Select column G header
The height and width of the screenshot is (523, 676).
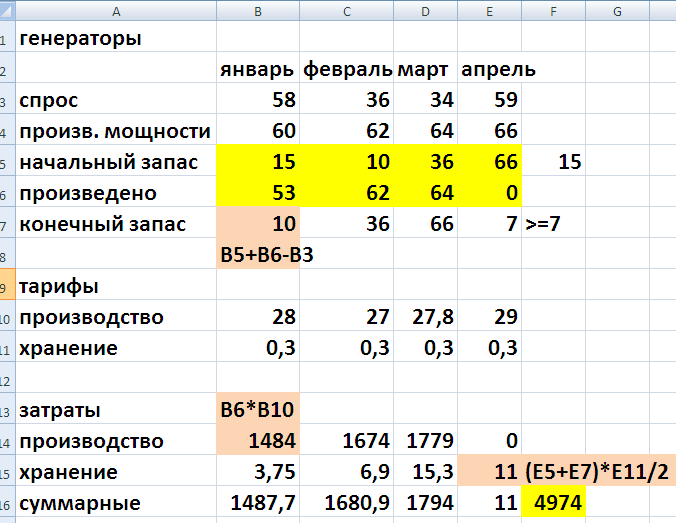(617, 11)
